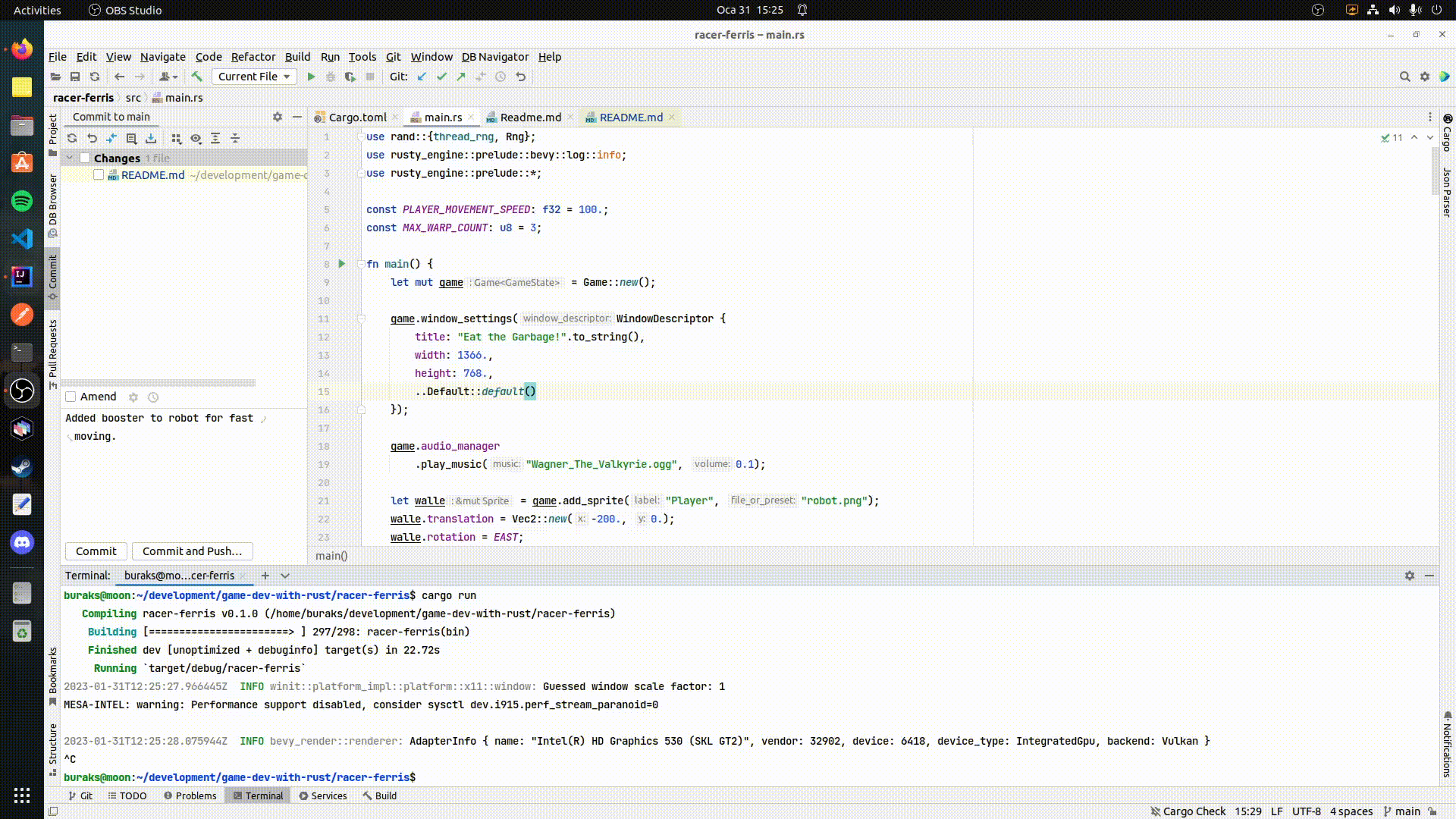The height and width of the screenshot is (819, 1456).
Task: Click Git push arrow icon
Action: click(x=461, y=77)
